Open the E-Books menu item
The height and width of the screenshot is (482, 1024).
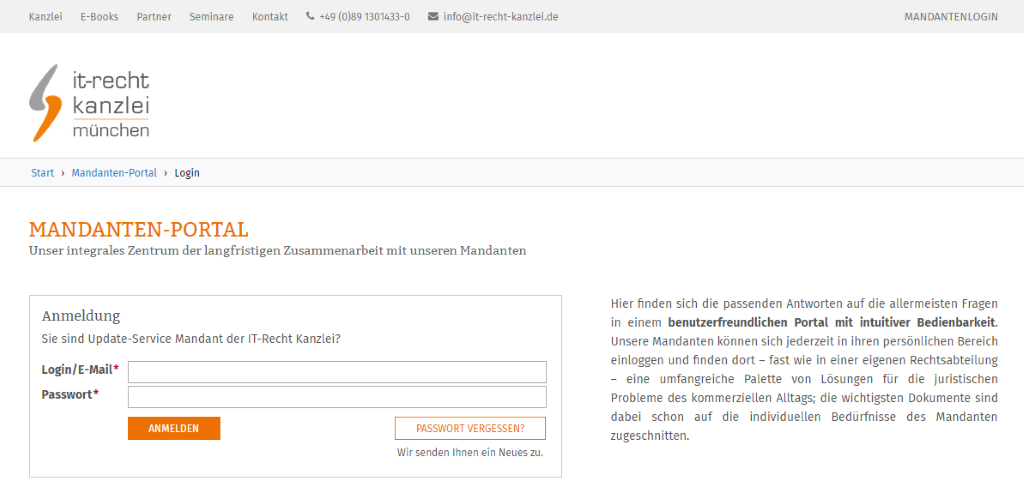pyautogui.click(x=99, y=17)
